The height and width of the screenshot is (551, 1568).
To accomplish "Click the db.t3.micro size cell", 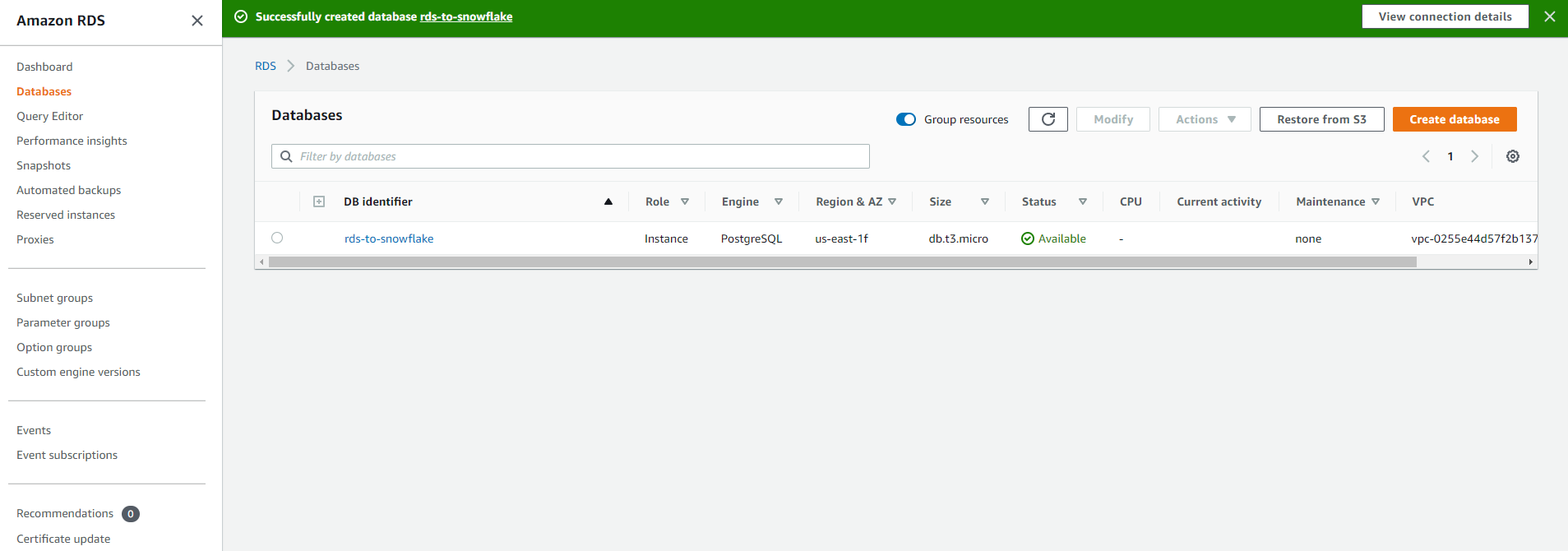I will pos(959,238).
